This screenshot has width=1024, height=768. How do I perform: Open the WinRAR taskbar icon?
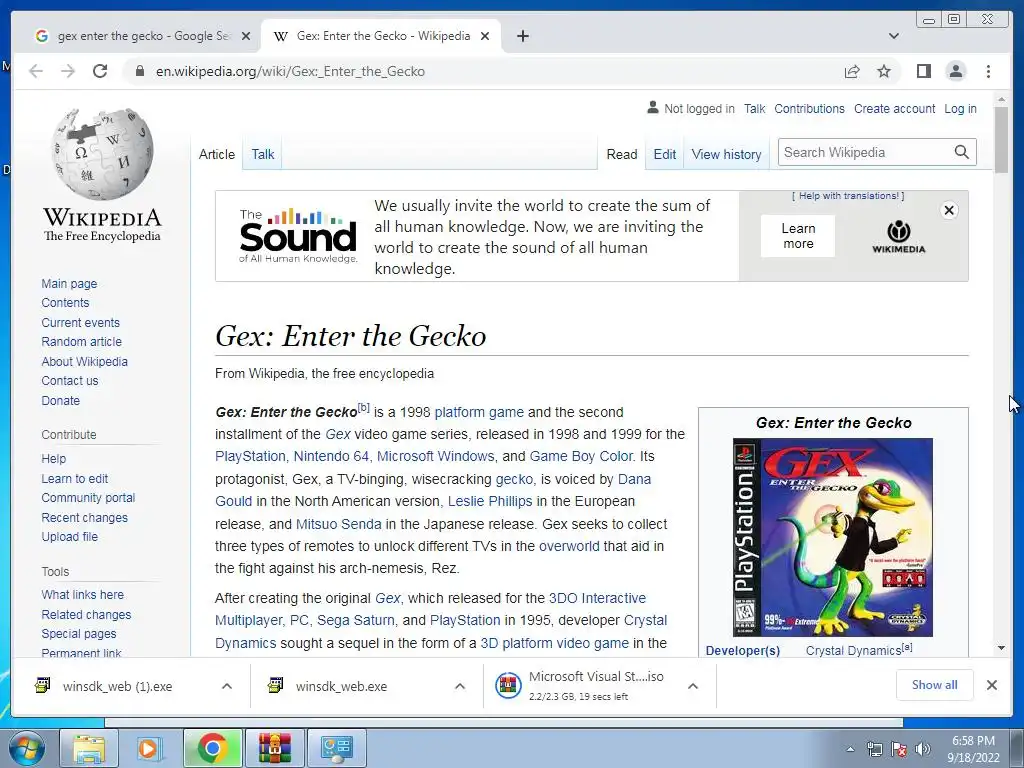coord(274,748)
